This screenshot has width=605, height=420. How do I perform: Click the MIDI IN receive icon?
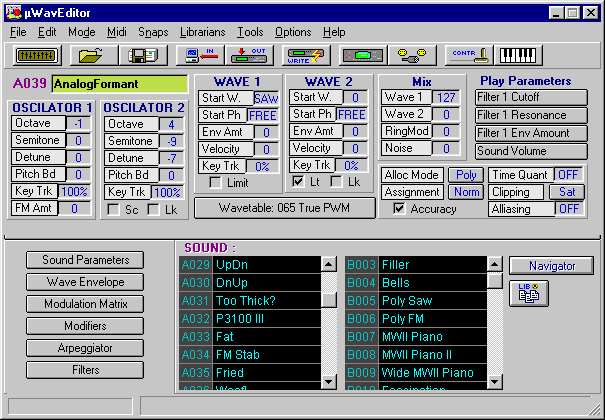tap(200, 55)
